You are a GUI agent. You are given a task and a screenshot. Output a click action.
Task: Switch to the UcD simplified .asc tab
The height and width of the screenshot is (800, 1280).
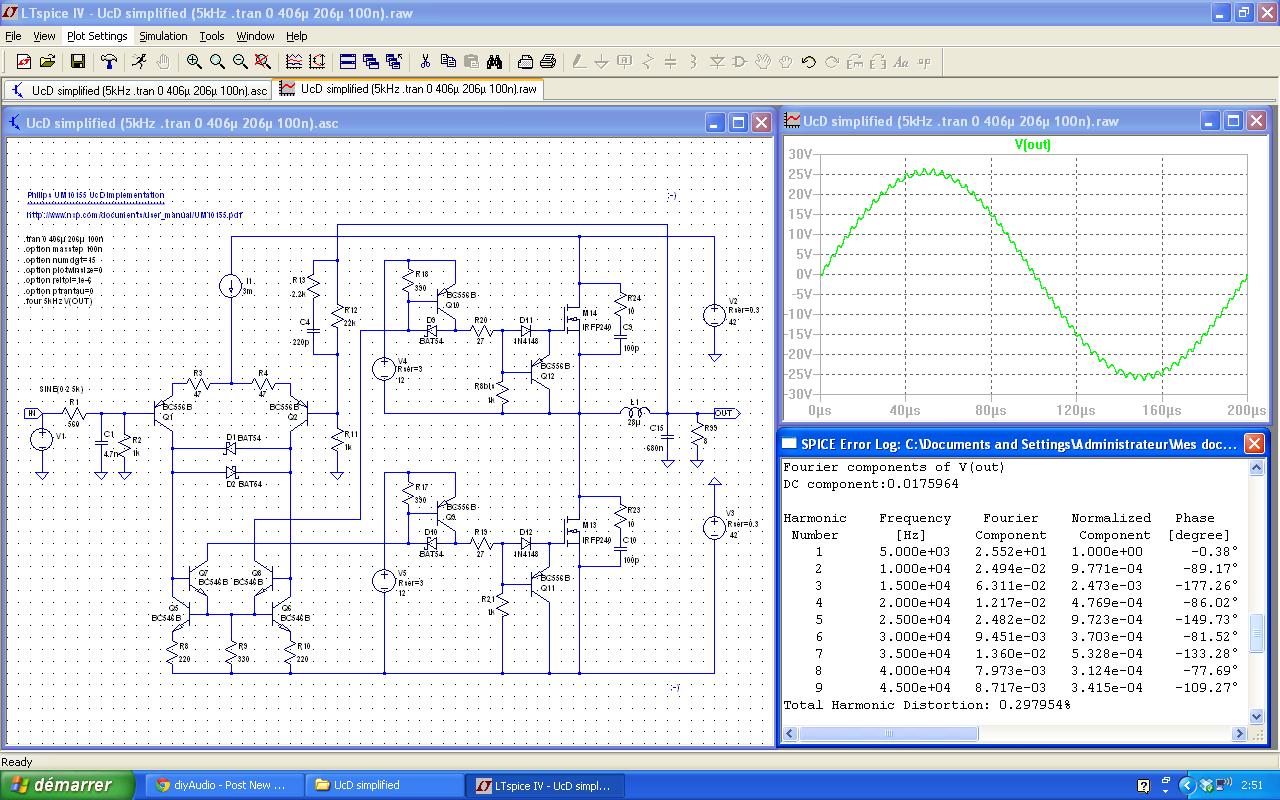[x=138, y=90]
